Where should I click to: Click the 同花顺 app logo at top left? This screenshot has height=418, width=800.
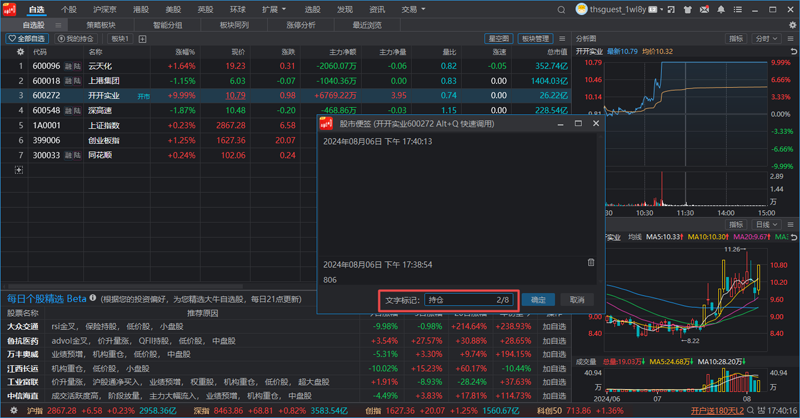(x=11, y=9)
